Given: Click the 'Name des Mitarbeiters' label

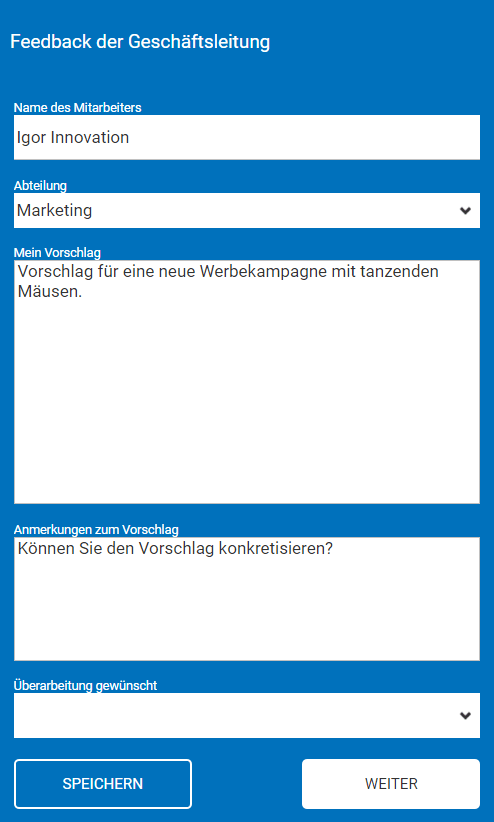Looking at the screenshot, I should click(78, 107).
